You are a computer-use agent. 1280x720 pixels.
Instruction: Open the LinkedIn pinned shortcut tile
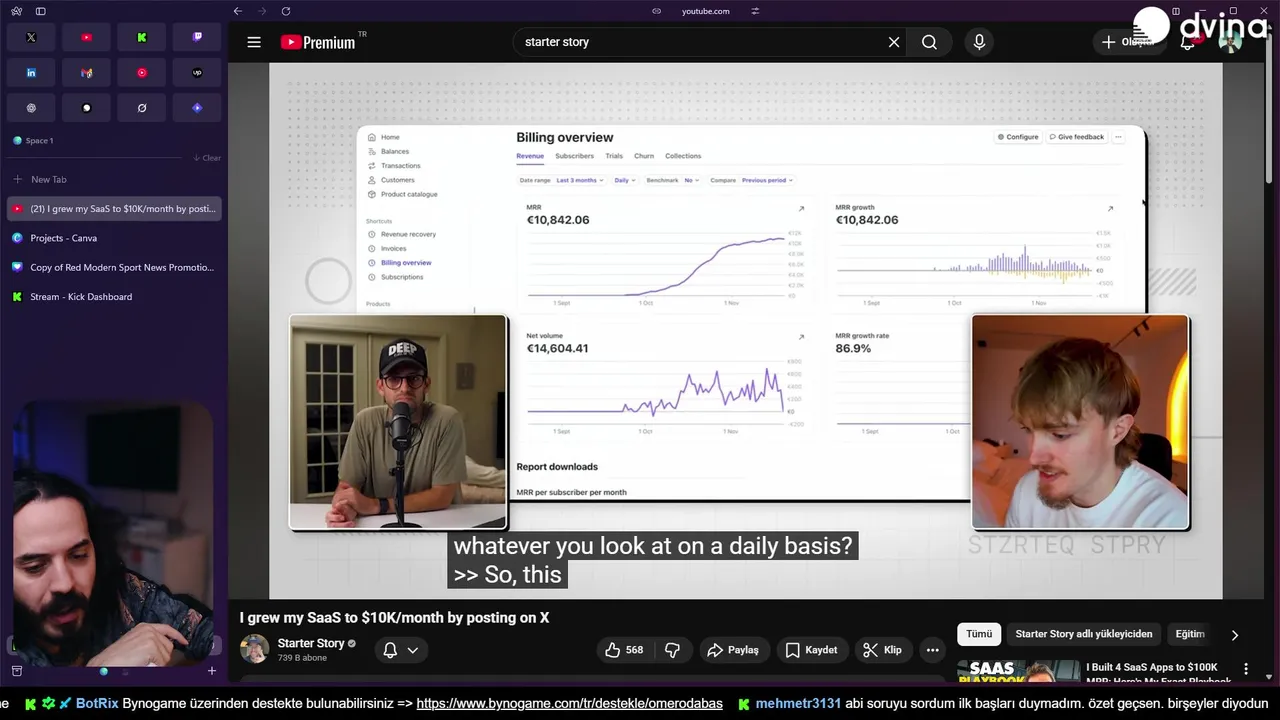click(x=31, y=73)
